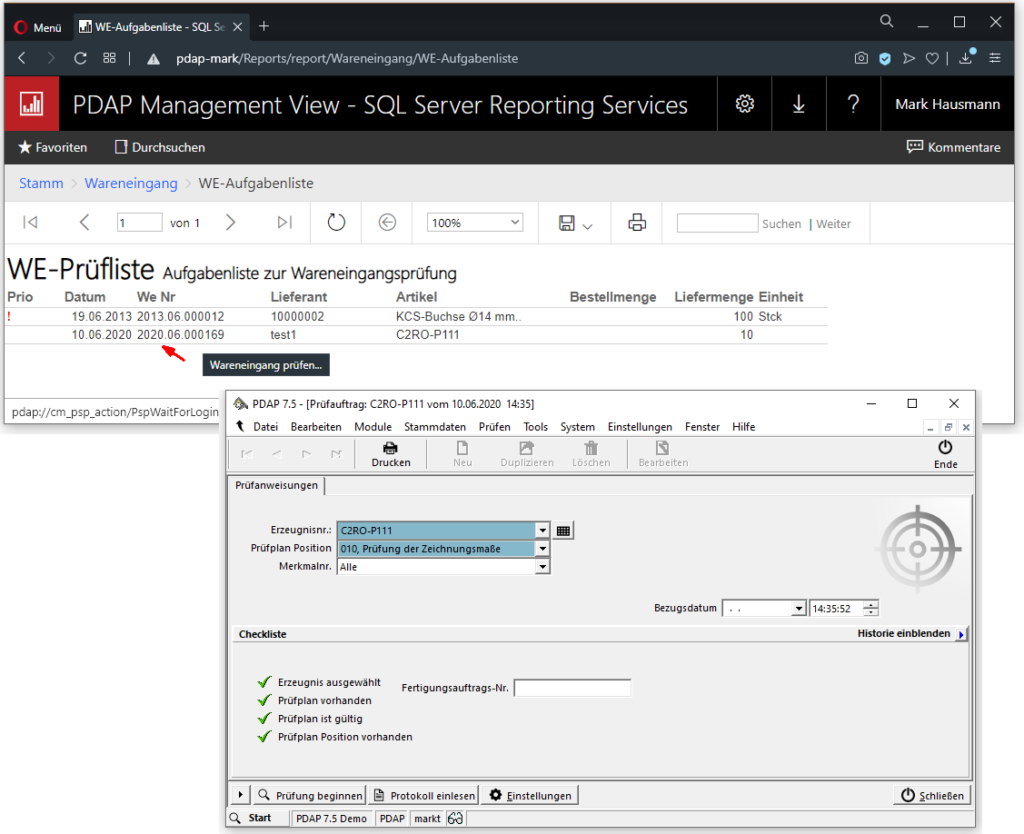Screen dimensions: 1024x834
Task: Expand Merkmalnr. dropdown arrow
Action: pos(542,567)
